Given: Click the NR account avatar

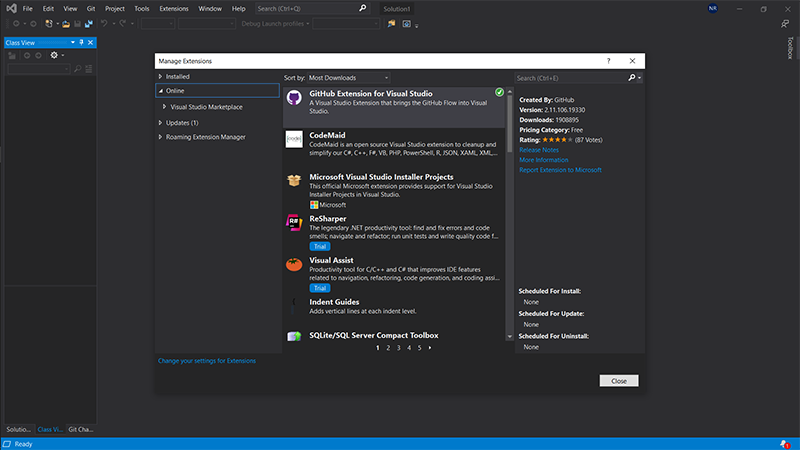Looking at the screenshot, I should 713,8.
